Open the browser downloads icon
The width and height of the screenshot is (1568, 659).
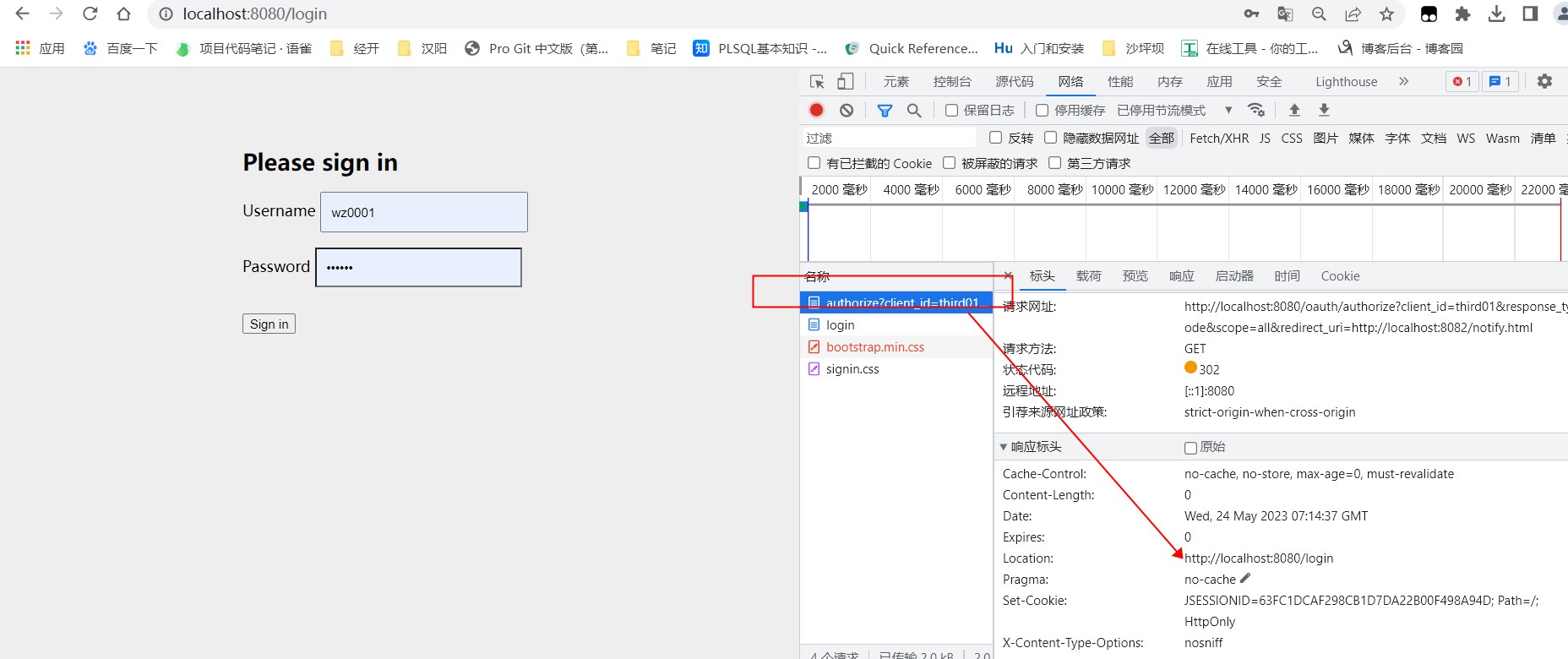[x=1496, y=14]
